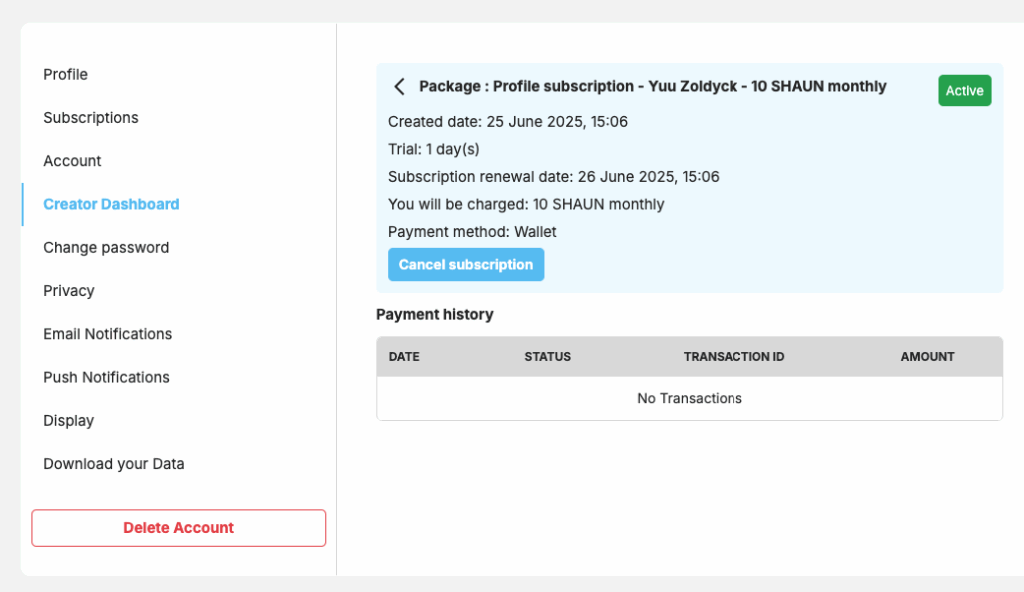Click the DATE column header
Viewport: 1024px width, 592px height.
pyautogui.click(x=404, y=357)
